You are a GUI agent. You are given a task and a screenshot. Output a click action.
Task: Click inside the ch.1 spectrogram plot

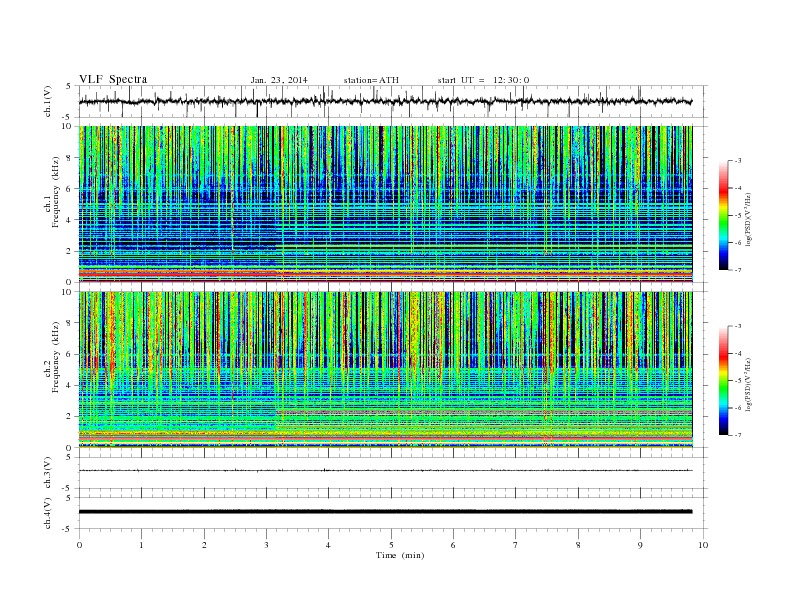tap(386, 204)
